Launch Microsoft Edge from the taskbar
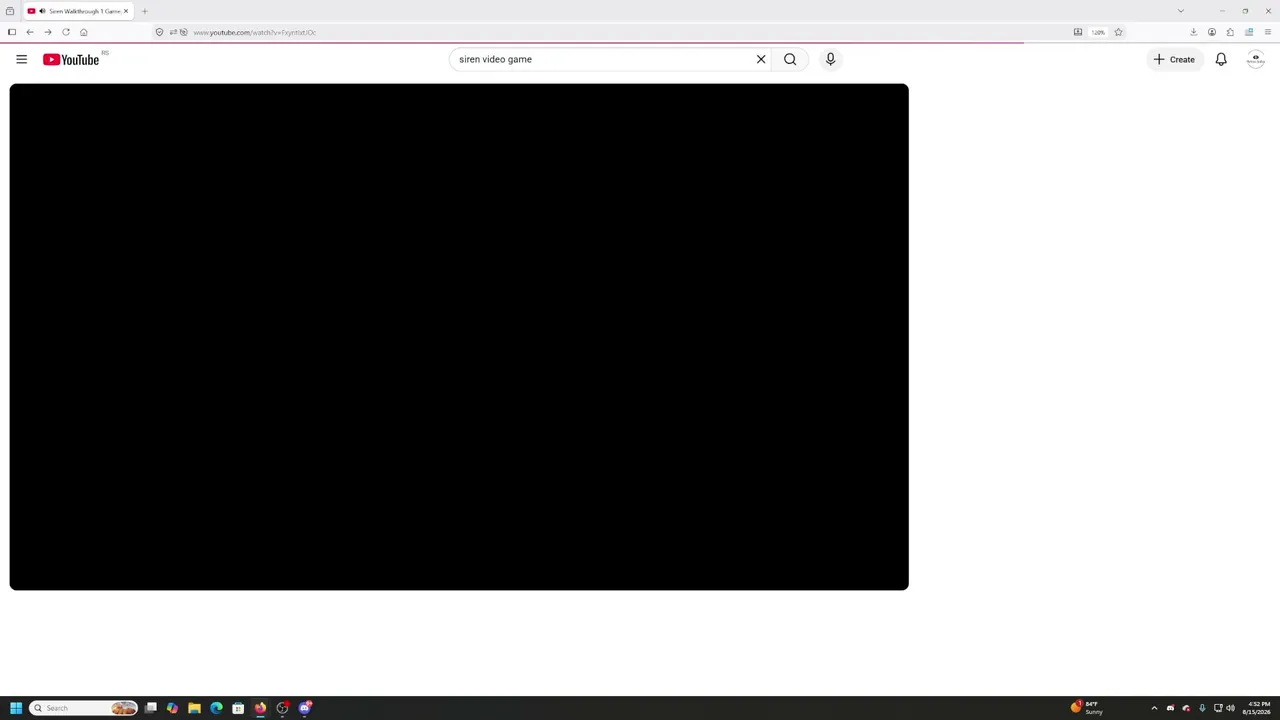The width and height of the screenshot is (1280, 720). (216, 708)
